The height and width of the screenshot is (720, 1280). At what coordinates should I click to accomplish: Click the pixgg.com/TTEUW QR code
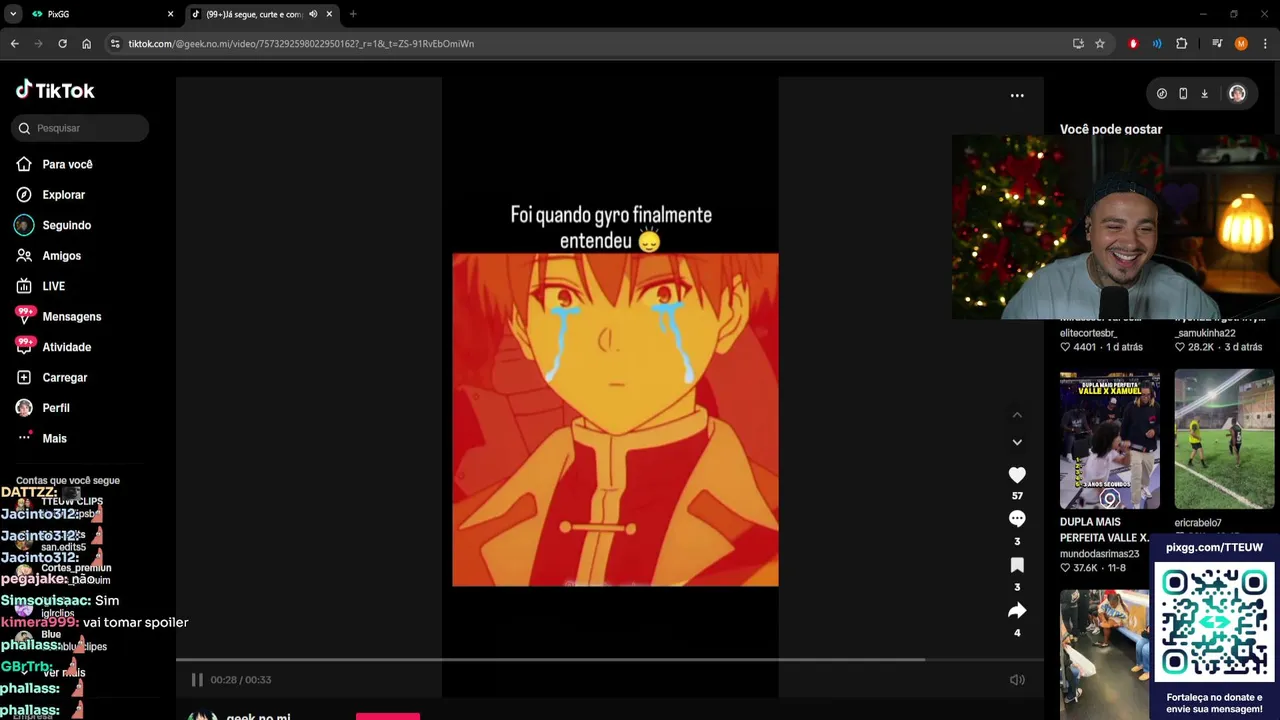(1214, 622)
